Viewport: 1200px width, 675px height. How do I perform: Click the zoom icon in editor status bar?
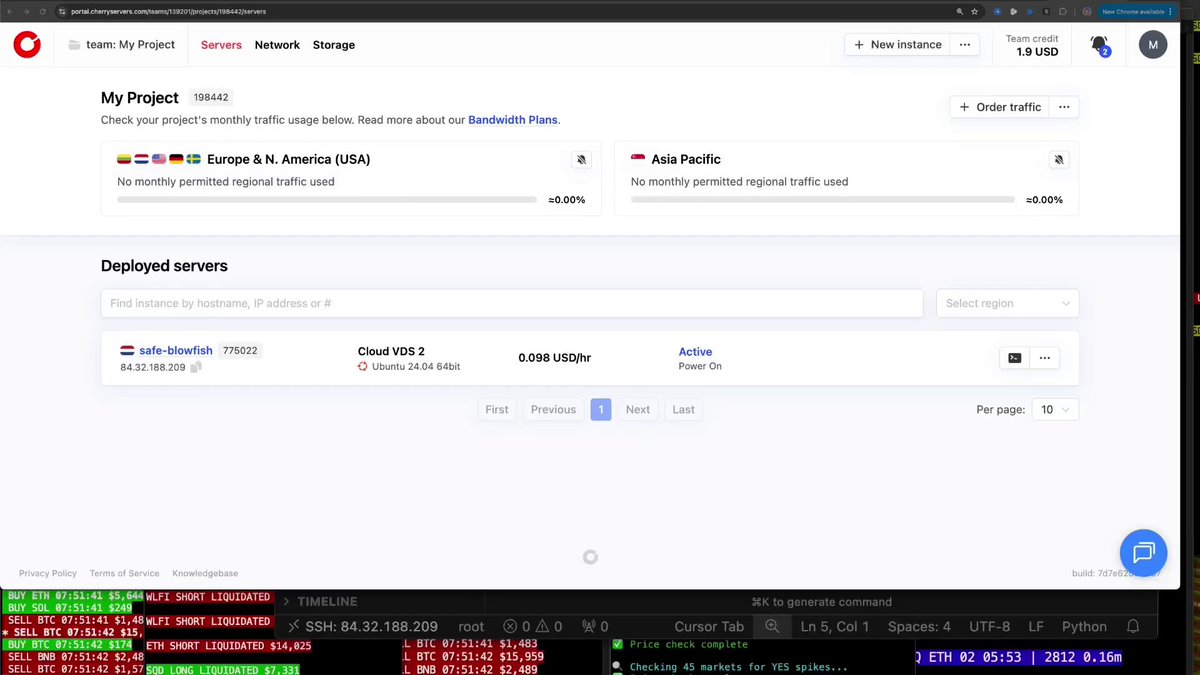[x=772, y=626]
